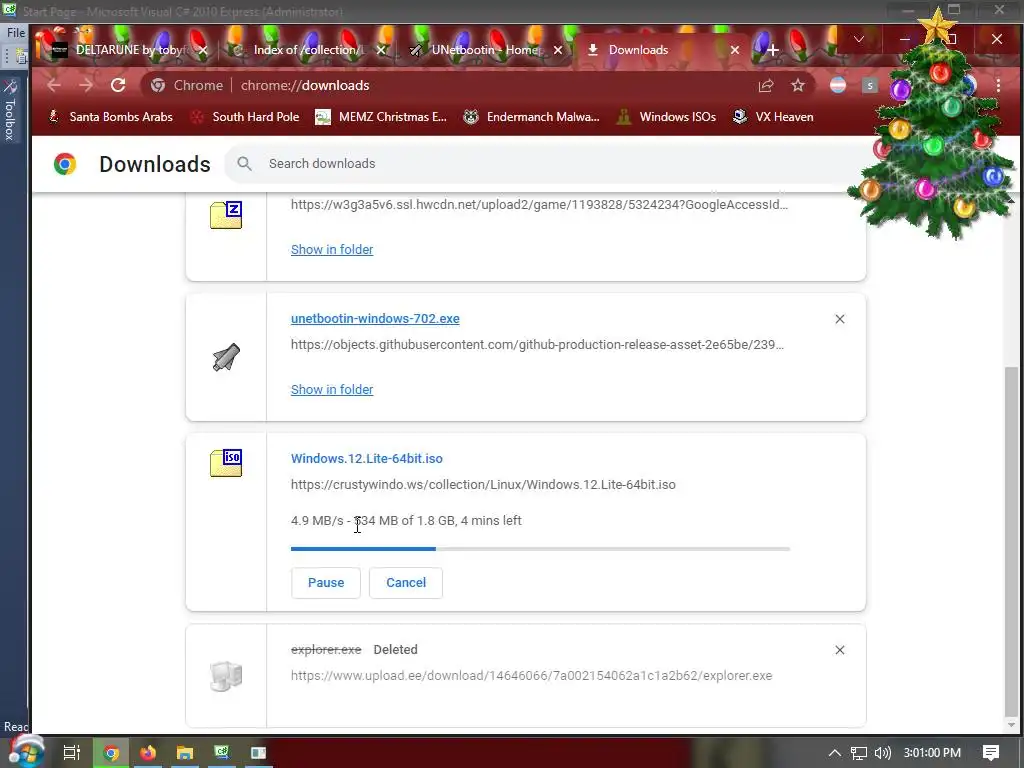Open Windows ISOs bookmark

(667, 117)
